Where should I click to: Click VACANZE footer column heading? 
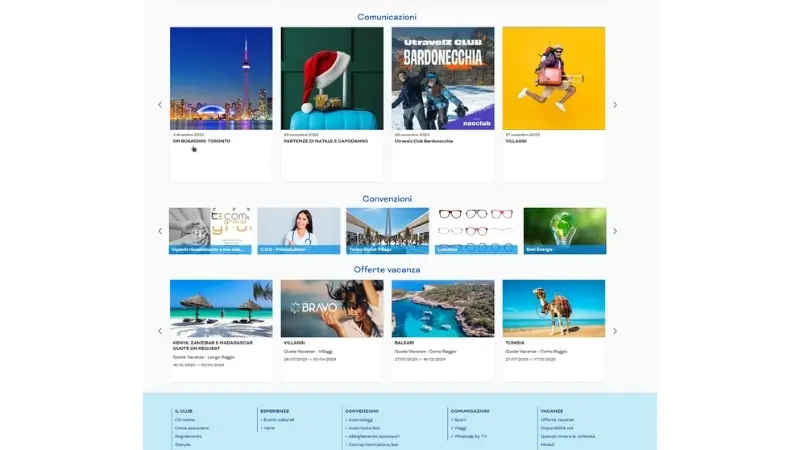552,411
